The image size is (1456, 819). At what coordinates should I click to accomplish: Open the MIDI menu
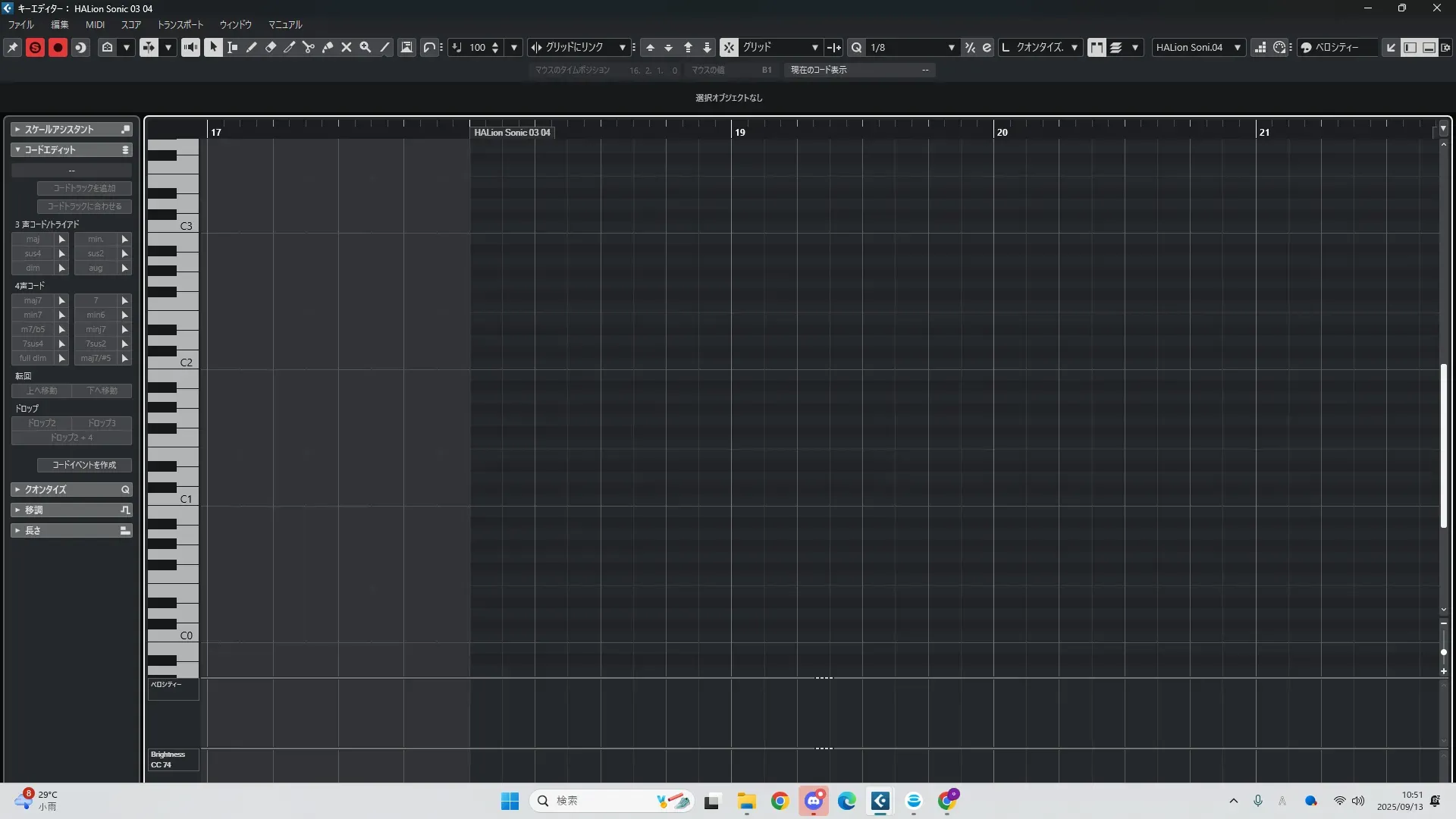coord(95,25)
